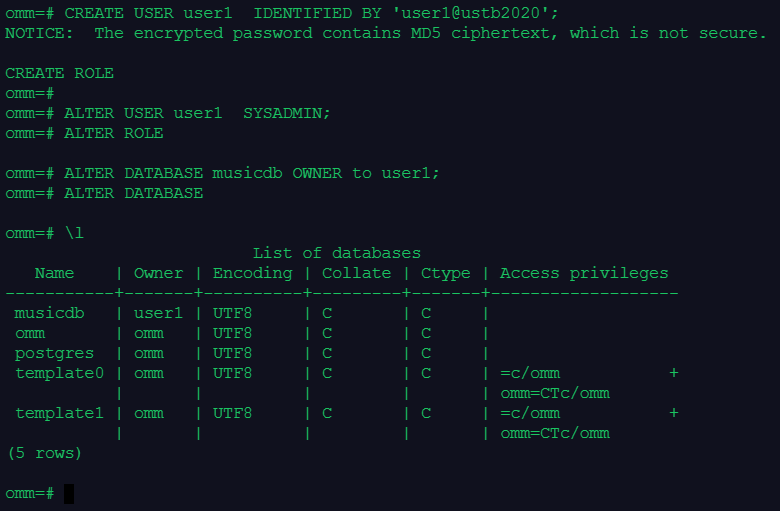The height and width of the screenshot is (511, 780).
Task: Click the 'Access privileges' column header
Action: (x=583, y=273)
